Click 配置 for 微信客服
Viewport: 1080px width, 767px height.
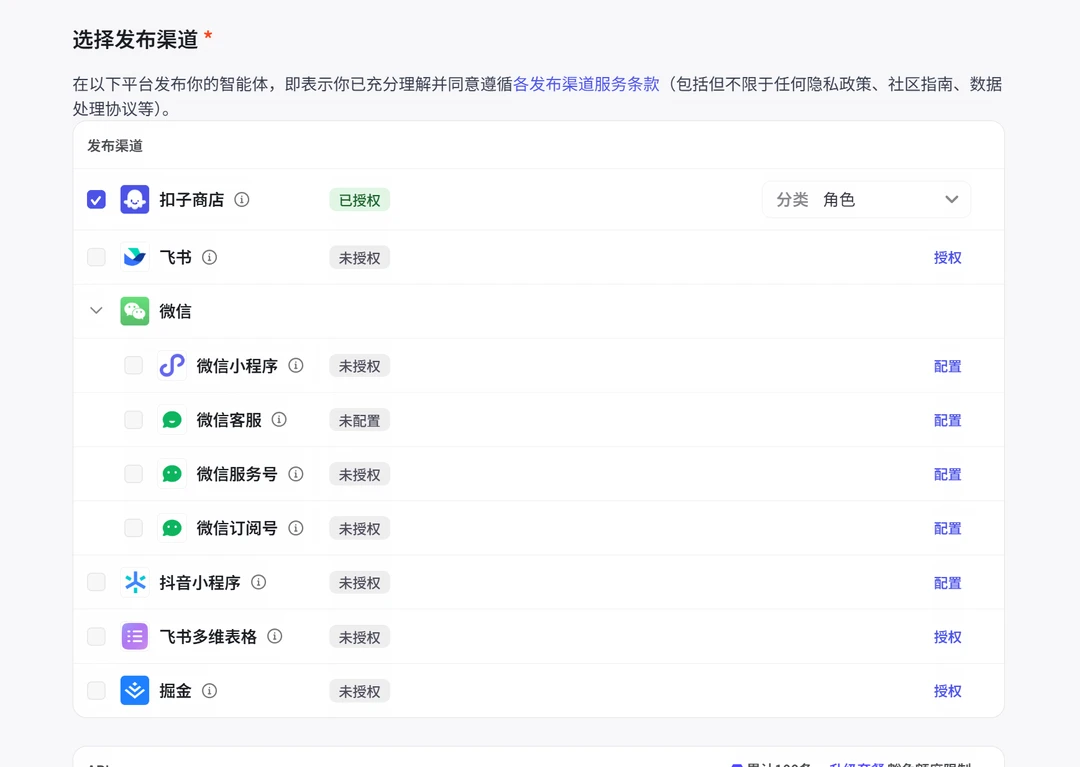(x=948, y=420)
